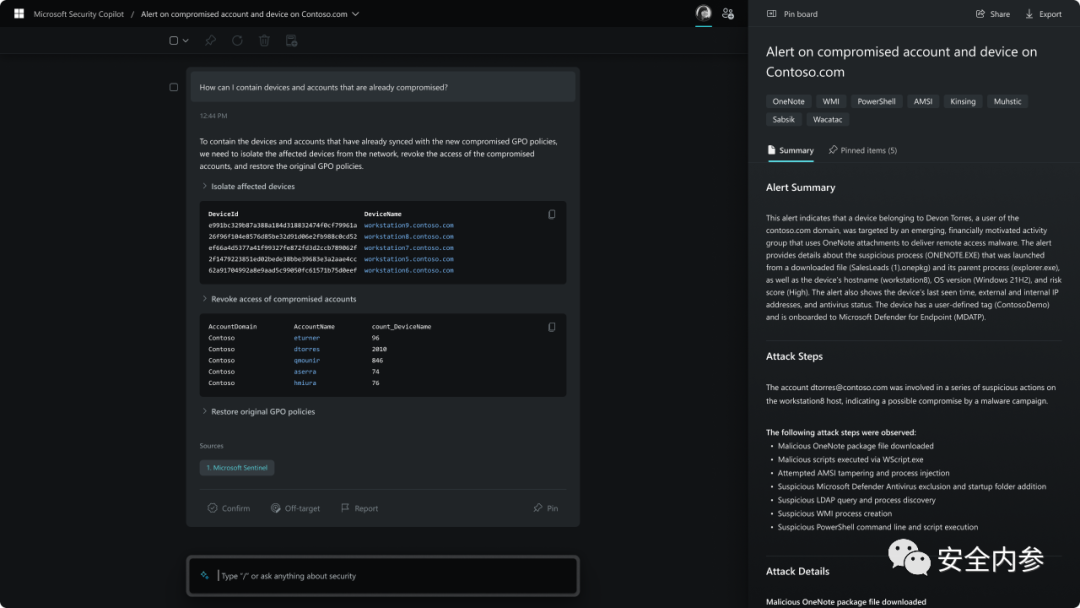Click the dtorres count value 2010

tap(380, 349)
